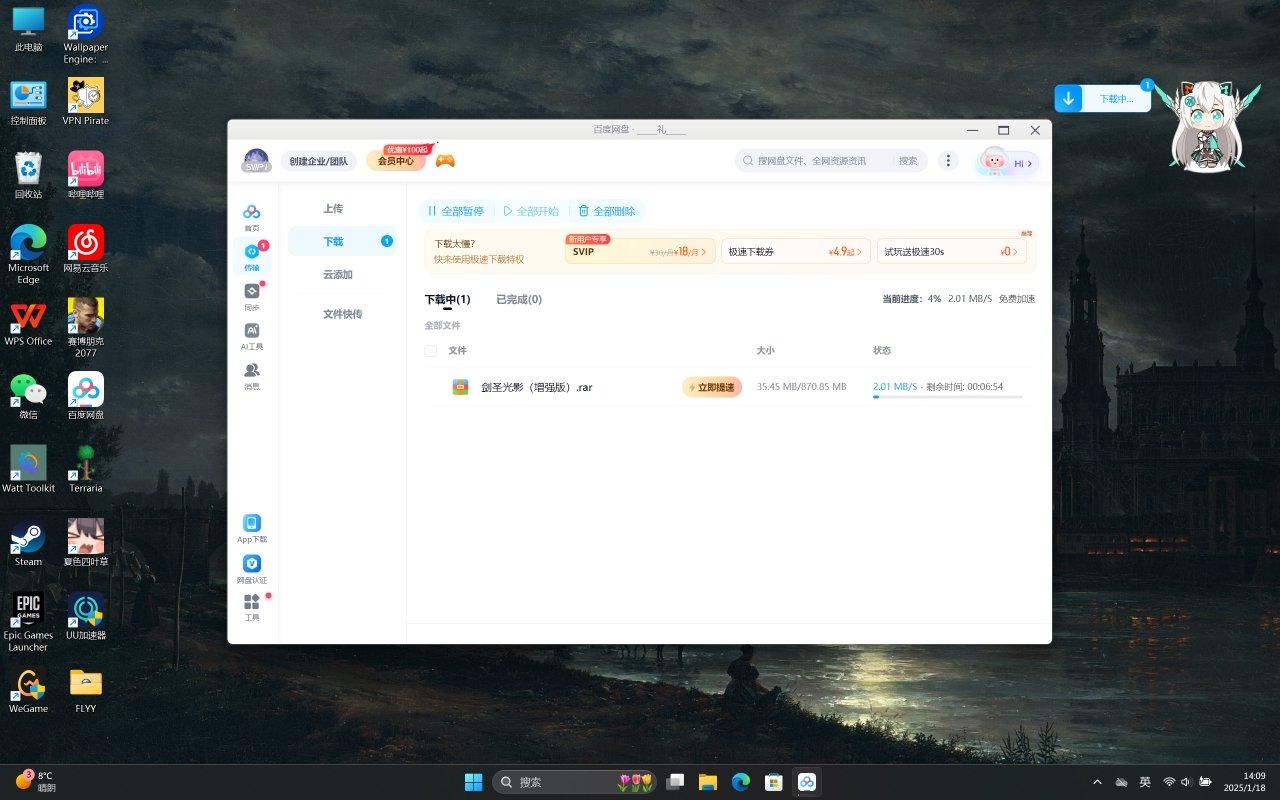The width and height of the screenshot is (1280, 800).
Task: Select the 下载中(1) tab
Action: pos(447,300)
